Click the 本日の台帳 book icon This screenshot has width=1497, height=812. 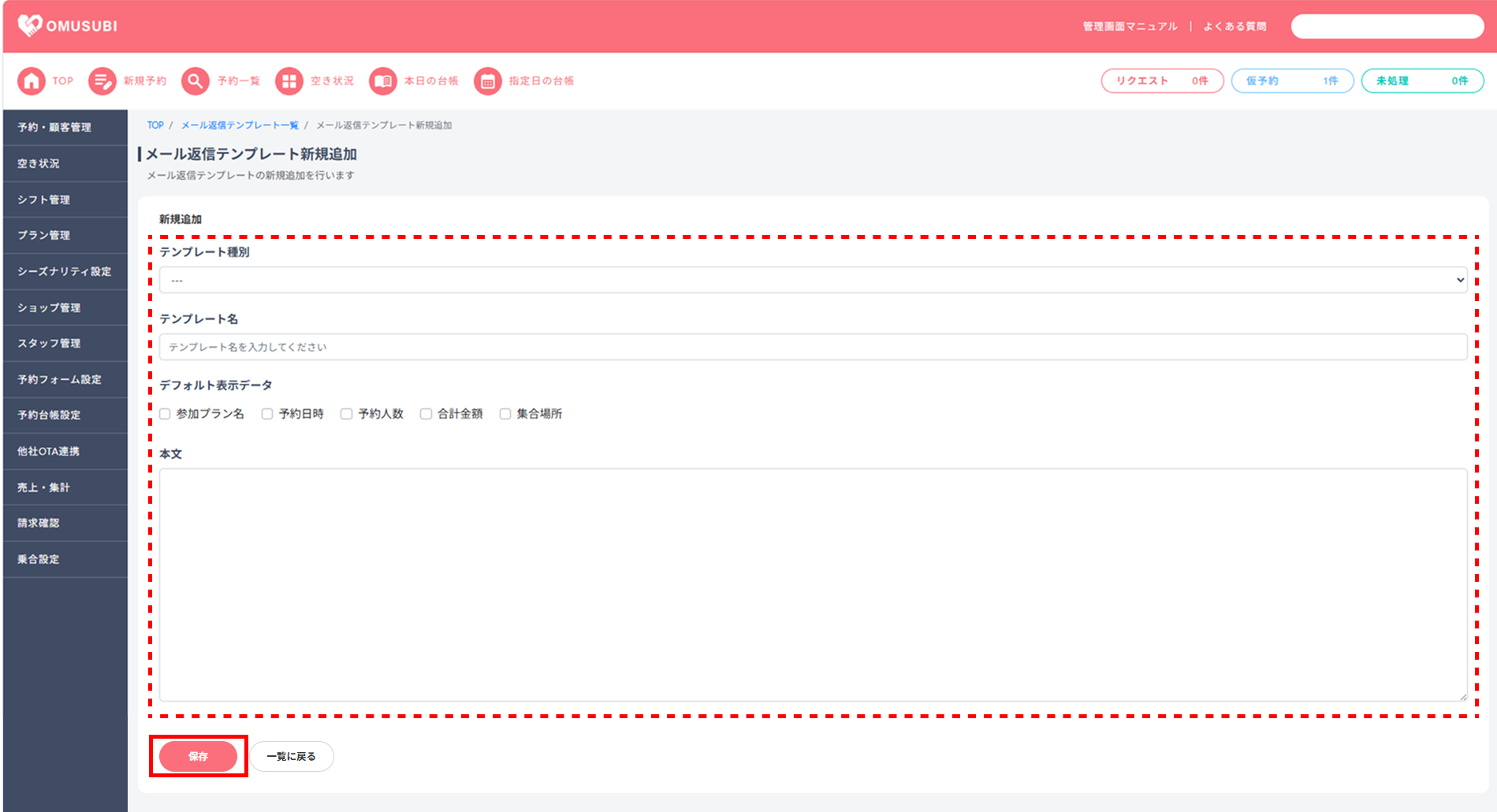[383, 80]
